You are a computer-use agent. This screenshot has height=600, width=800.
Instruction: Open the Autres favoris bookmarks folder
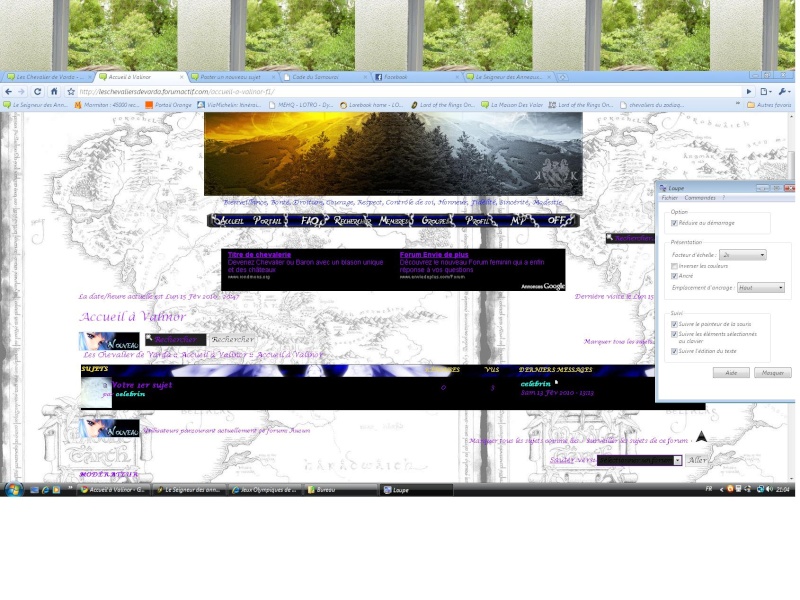769,105
